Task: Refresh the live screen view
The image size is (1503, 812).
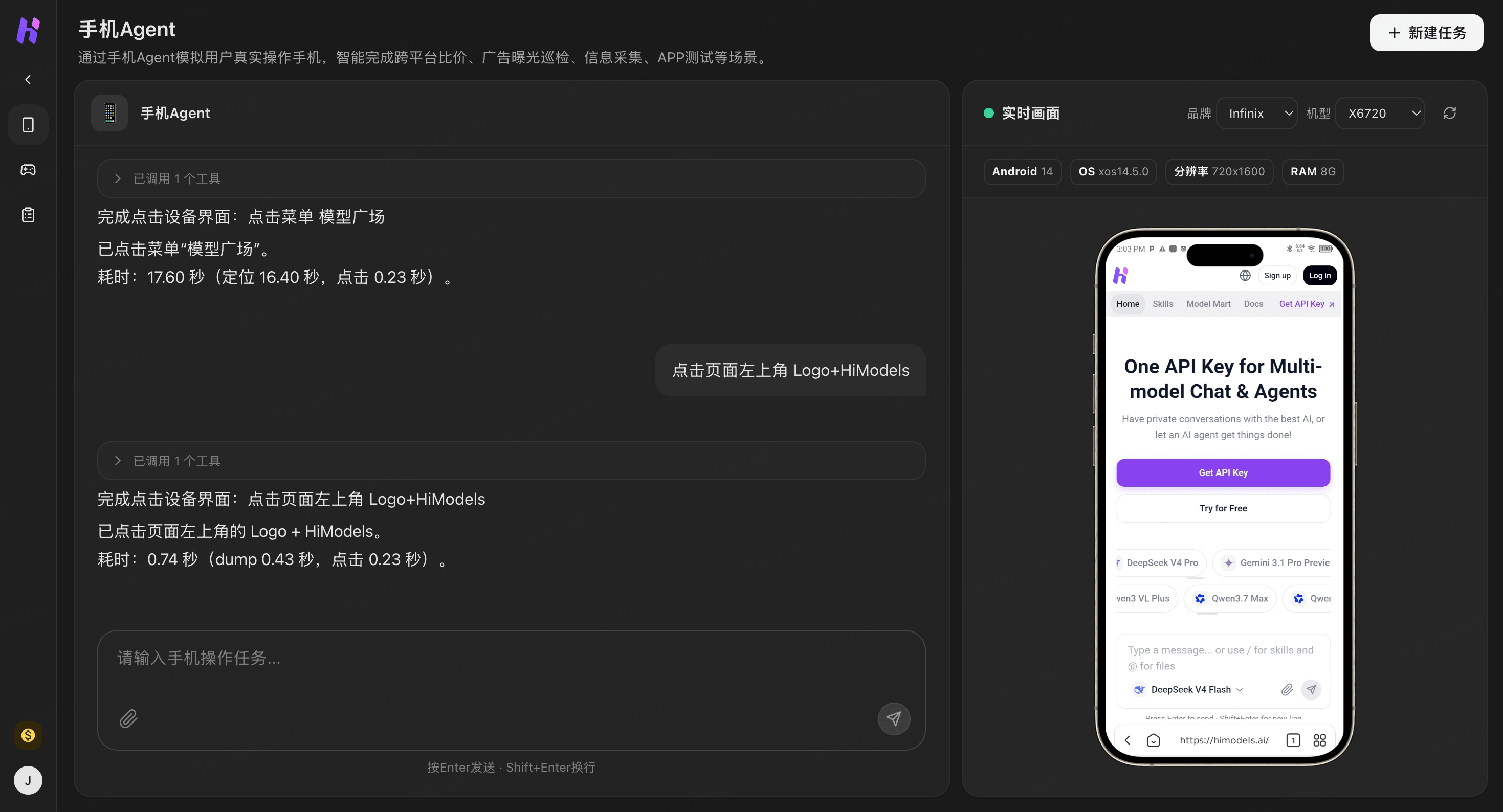Action: pos(1449,113)
